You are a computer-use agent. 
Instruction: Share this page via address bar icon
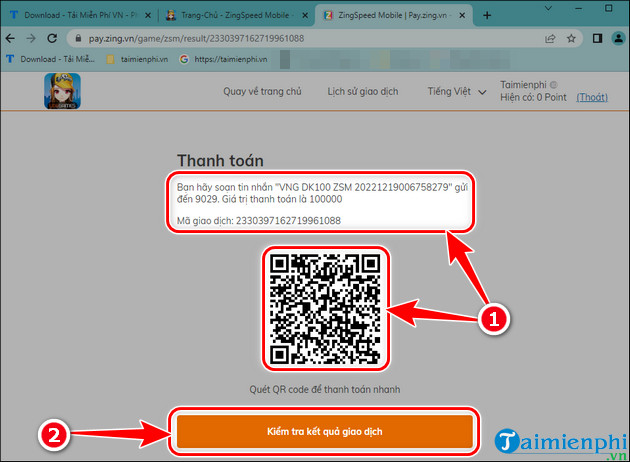coord(550,39)
